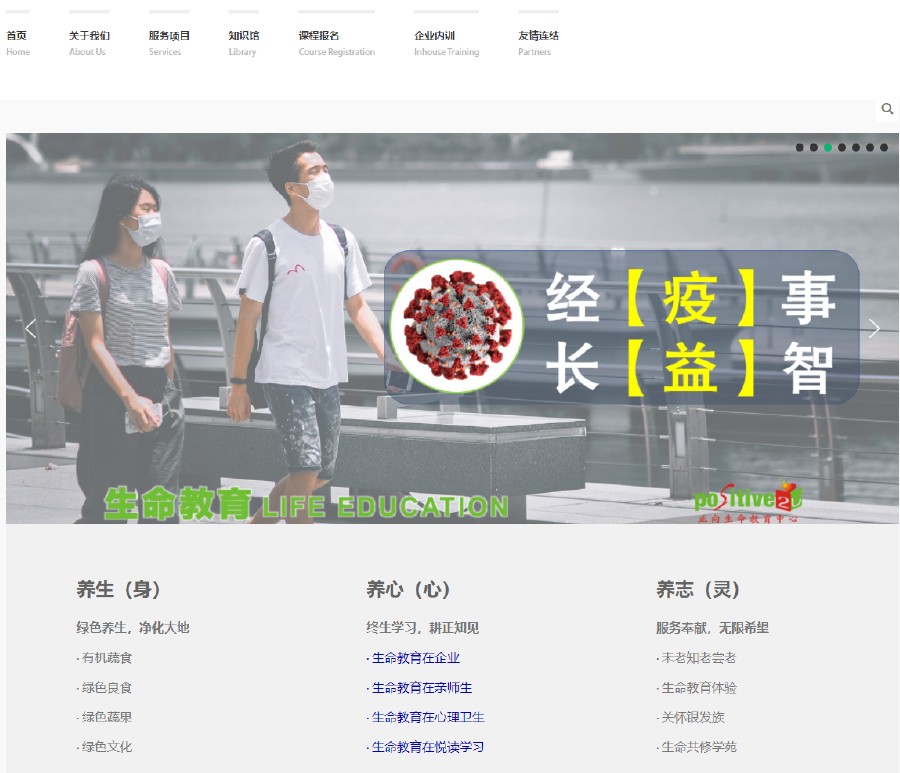Click the Positive2U logo on banner
The width and height of the screenshot is (900, 773).
(748, 502)
